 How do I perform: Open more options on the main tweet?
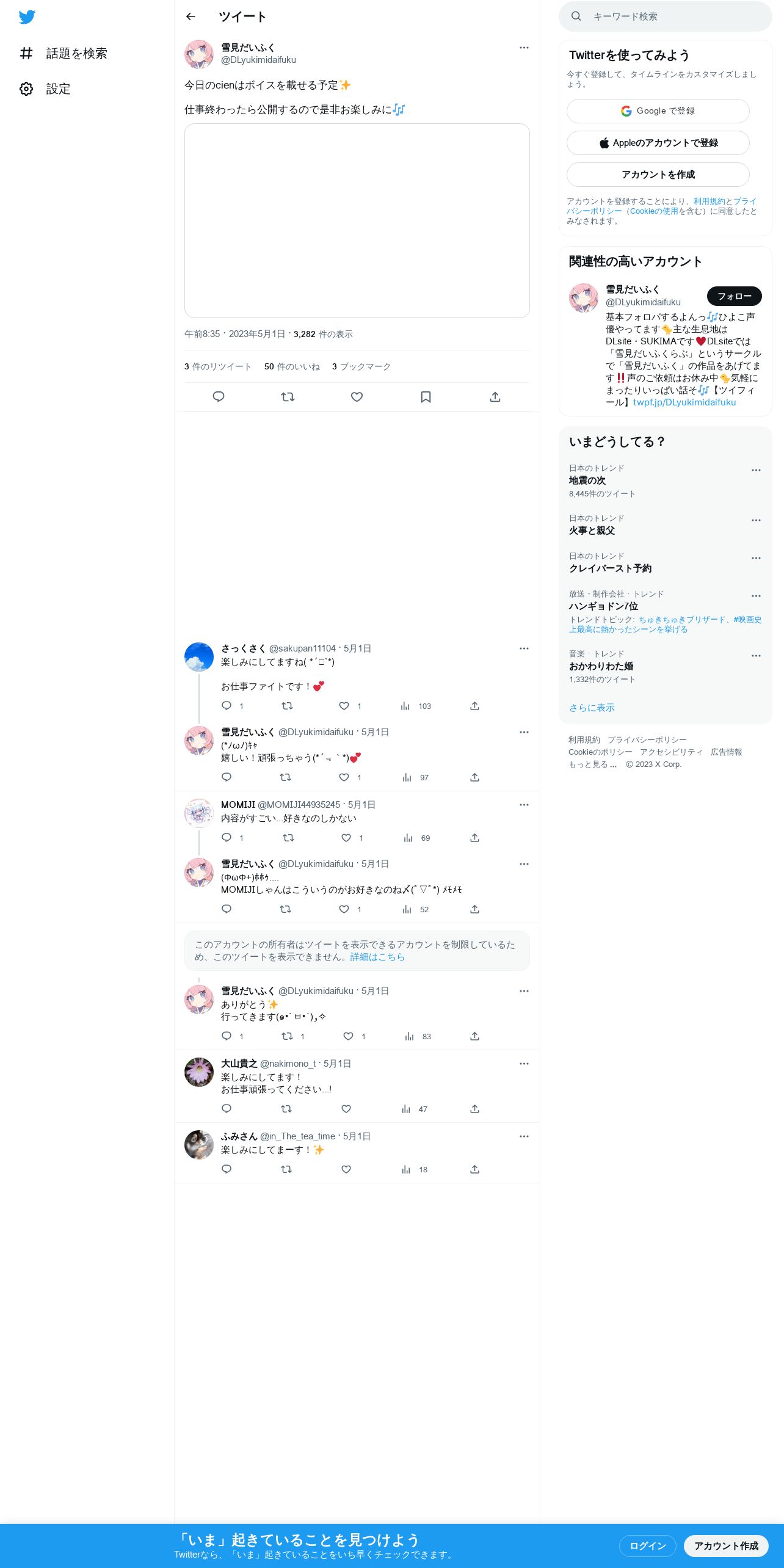click(x=524, y=48)
